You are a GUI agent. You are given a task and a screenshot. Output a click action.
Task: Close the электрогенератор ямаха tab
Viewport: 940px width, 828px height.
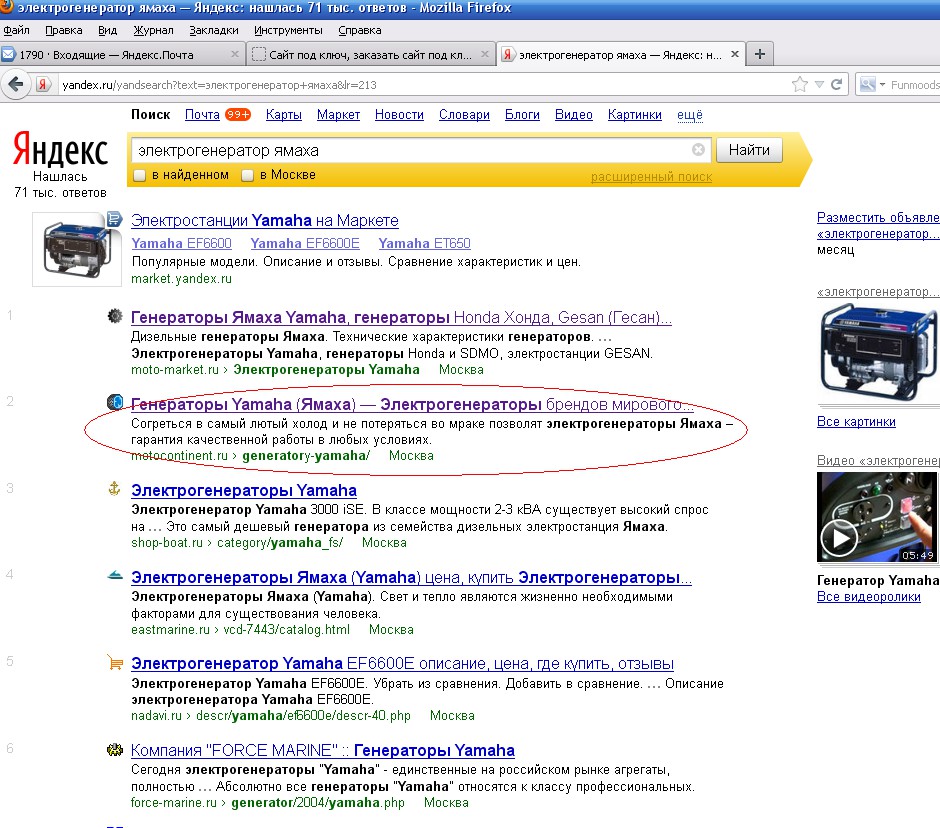734,54
